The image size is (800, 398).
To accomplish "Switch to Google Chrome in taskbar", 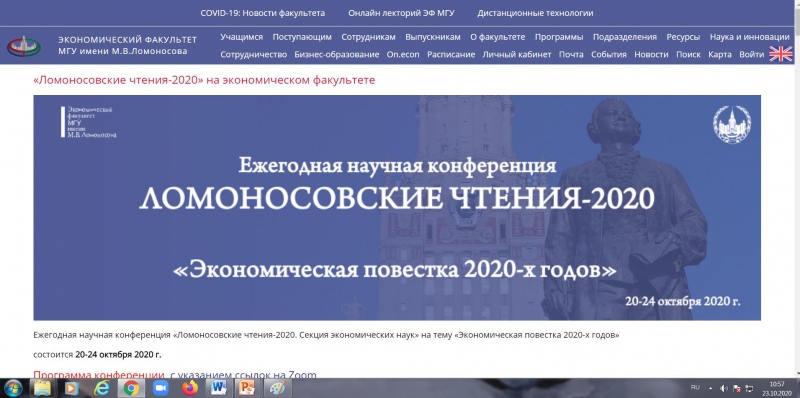I will point(131,388).
